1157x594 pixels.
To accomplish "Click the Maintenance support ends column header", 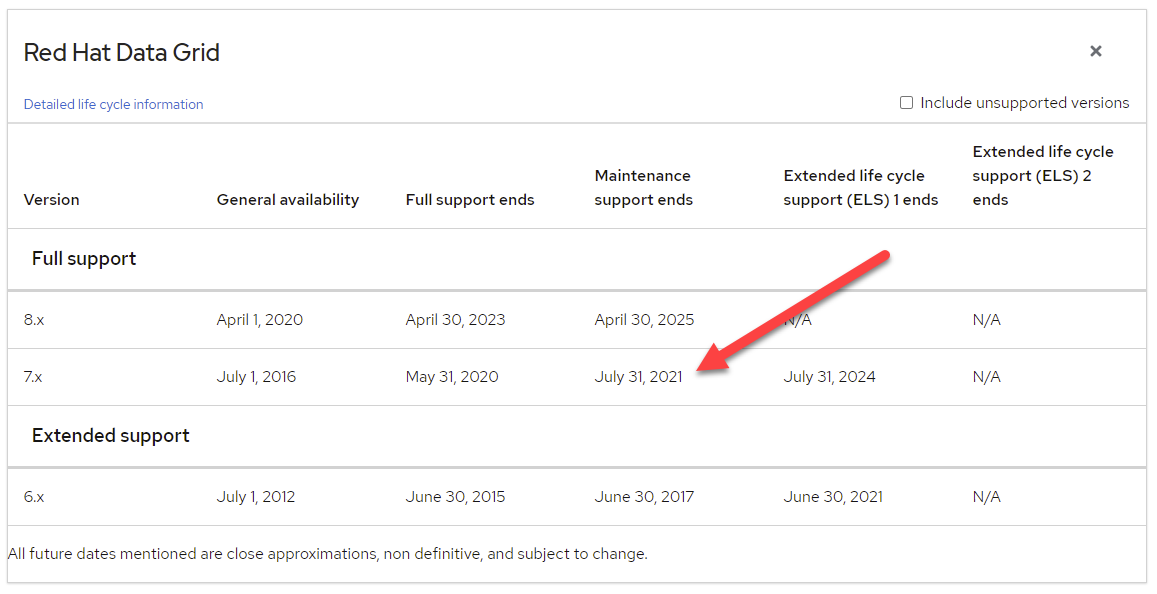I will click(643, 187).
